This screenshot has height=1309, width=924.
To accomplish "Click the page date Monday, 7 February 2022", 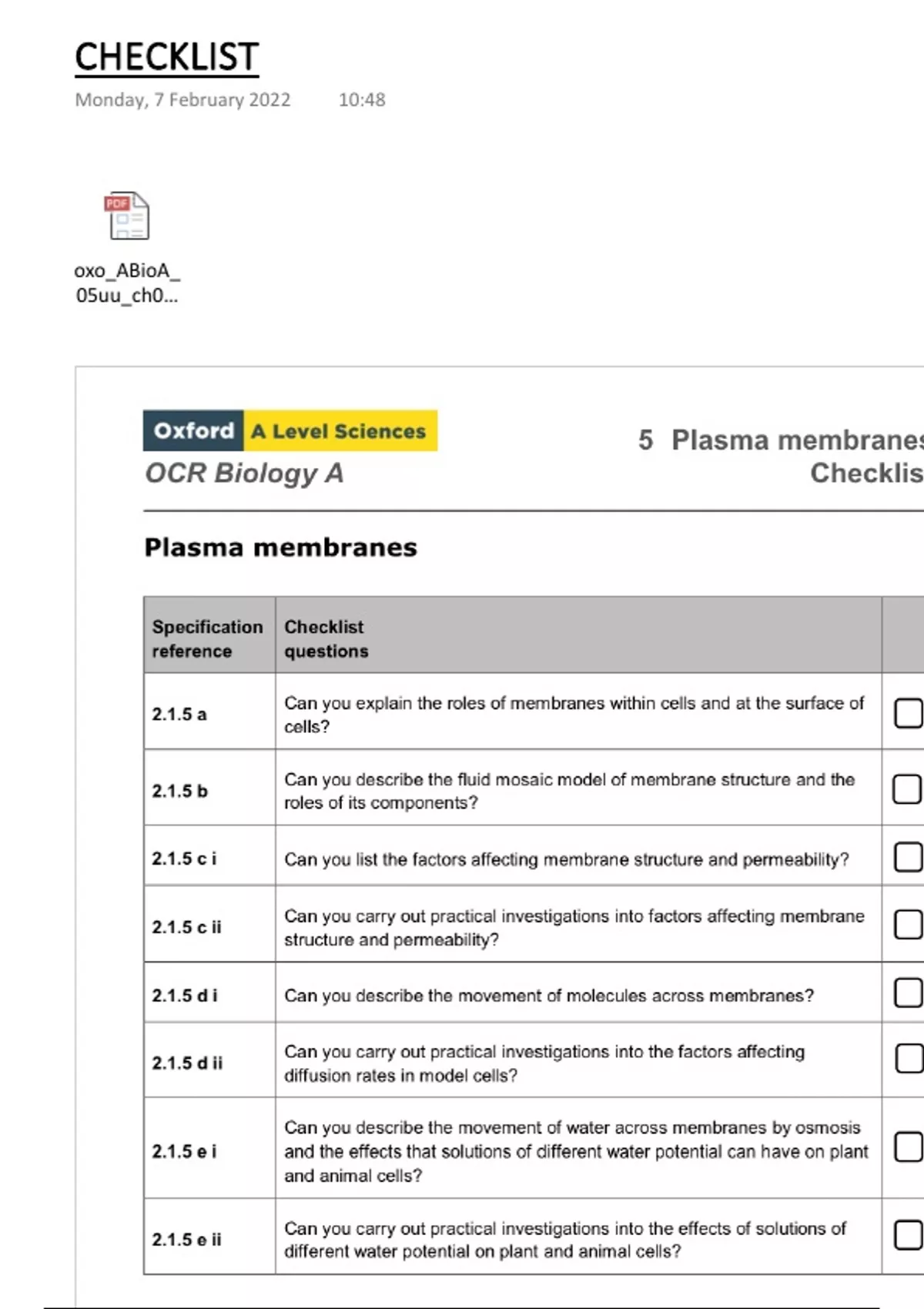I will (182, 100).
